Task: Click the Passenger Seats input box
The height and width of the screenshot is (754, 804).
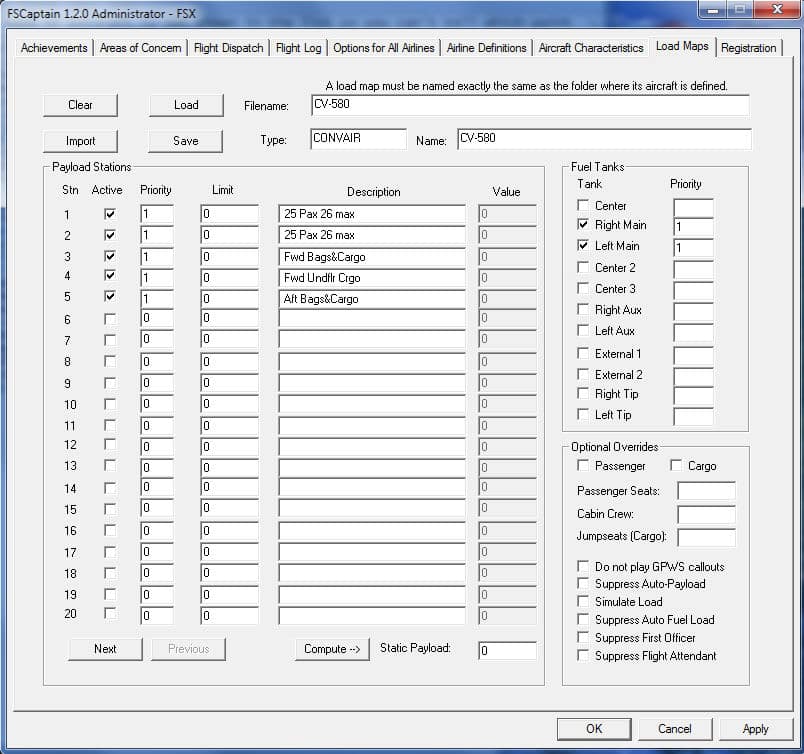Action: [706, 491]
